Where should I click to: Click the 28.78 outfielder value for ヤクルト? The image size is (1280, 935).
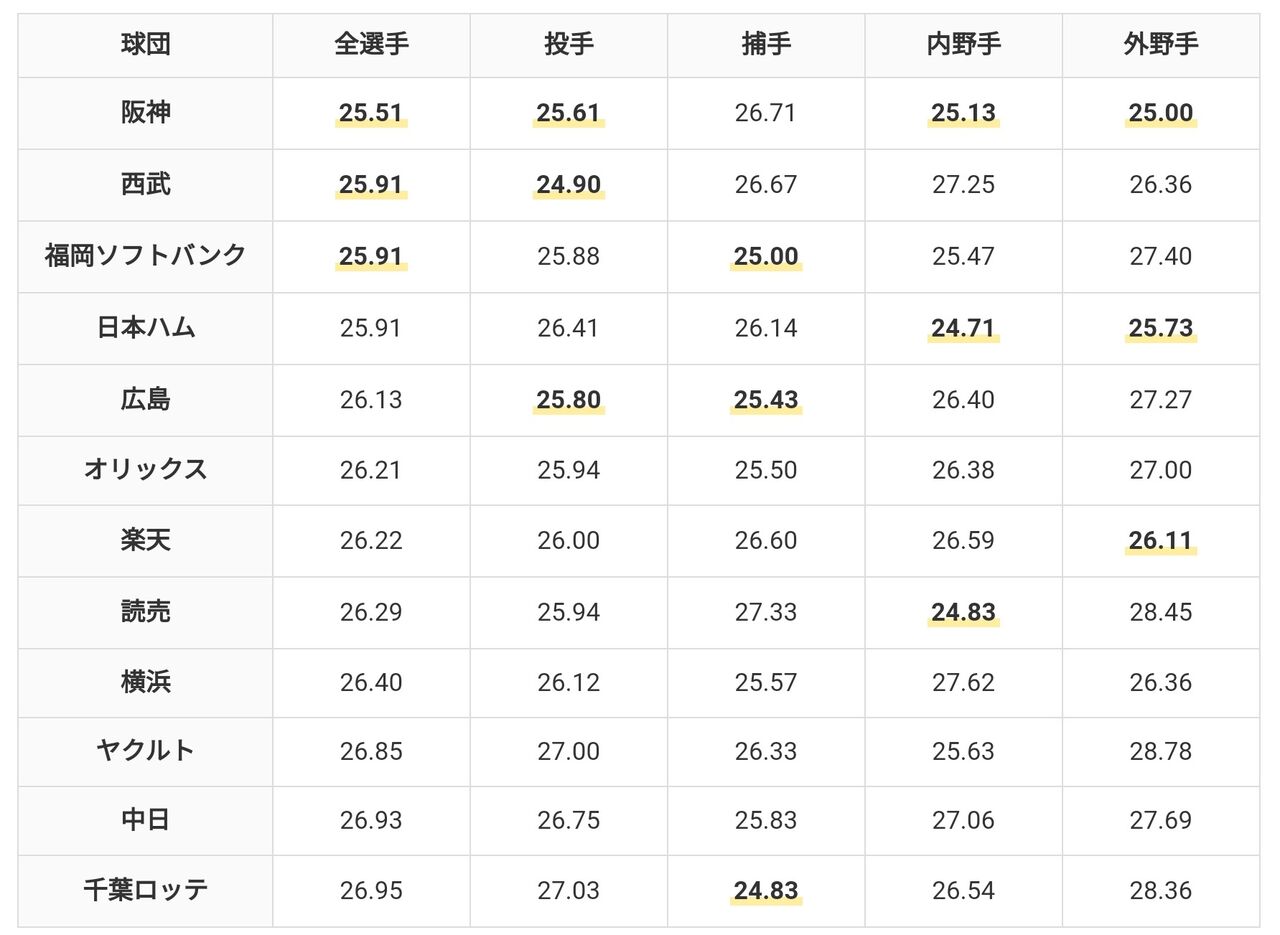pyautogui.click(x=1160, y=752)
